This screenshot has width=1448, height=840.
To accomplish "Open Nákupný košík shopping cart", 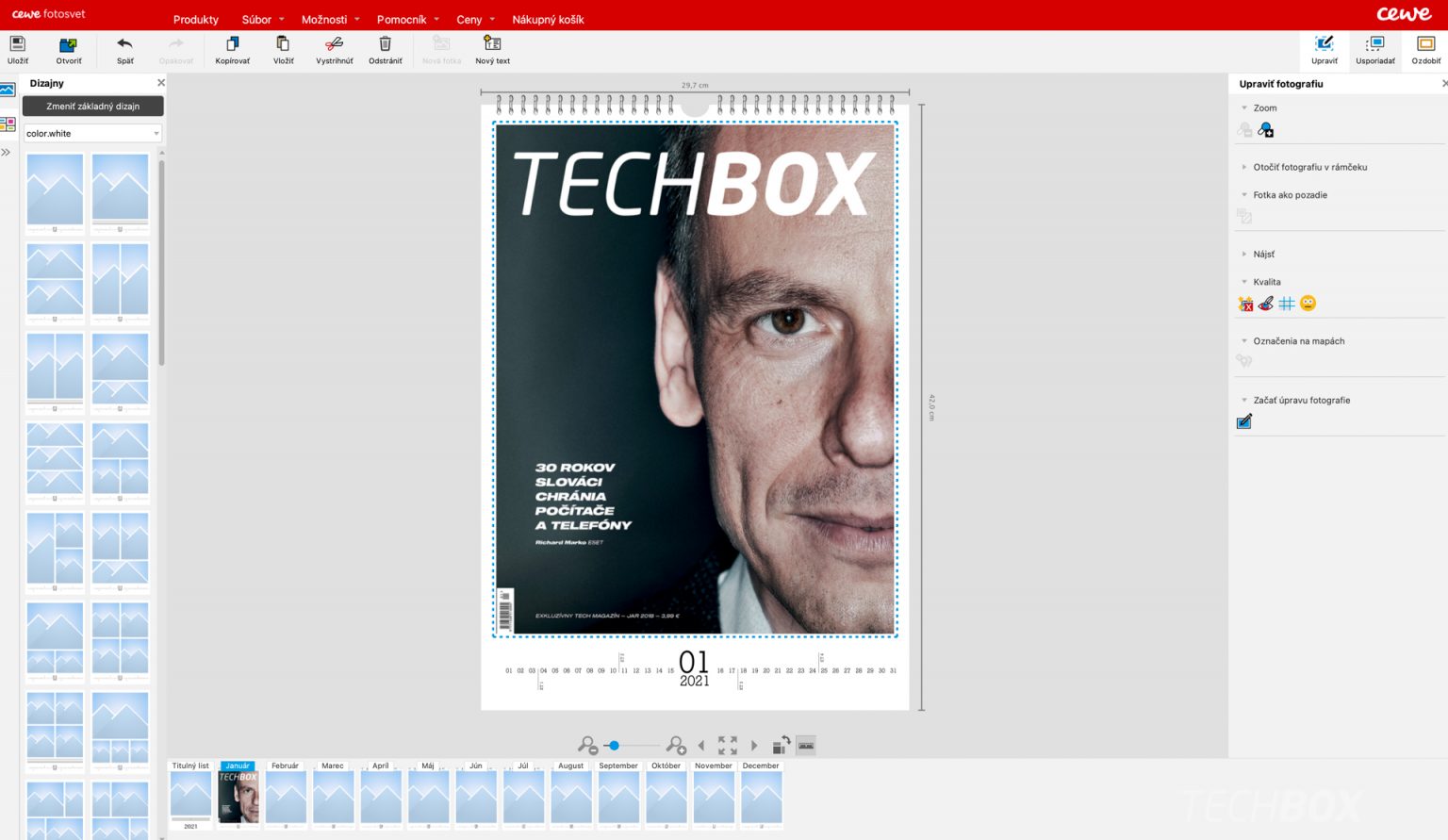I will click(548, 19).
